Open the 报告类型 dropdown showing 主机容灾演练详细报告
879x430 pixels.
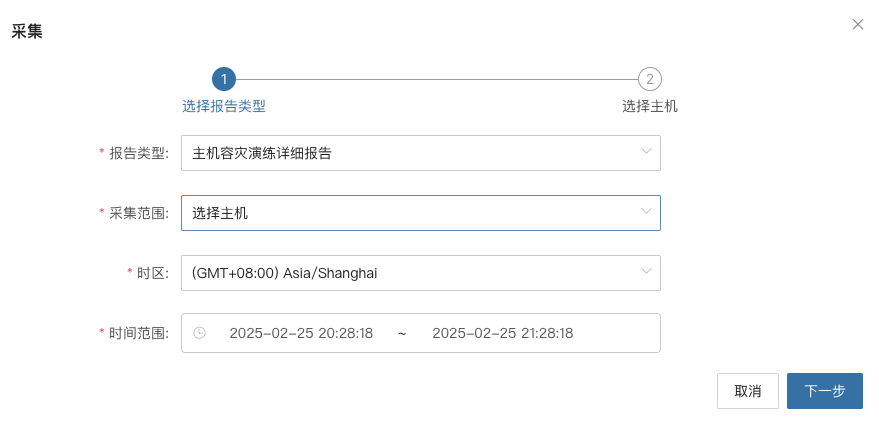[x=420, y=152]
